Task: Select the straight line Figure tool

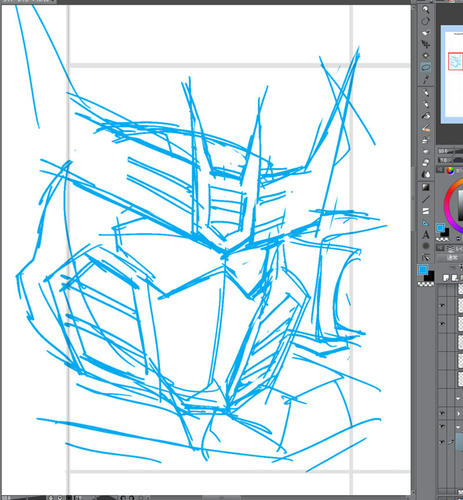Action: click(x=426, y=199)
